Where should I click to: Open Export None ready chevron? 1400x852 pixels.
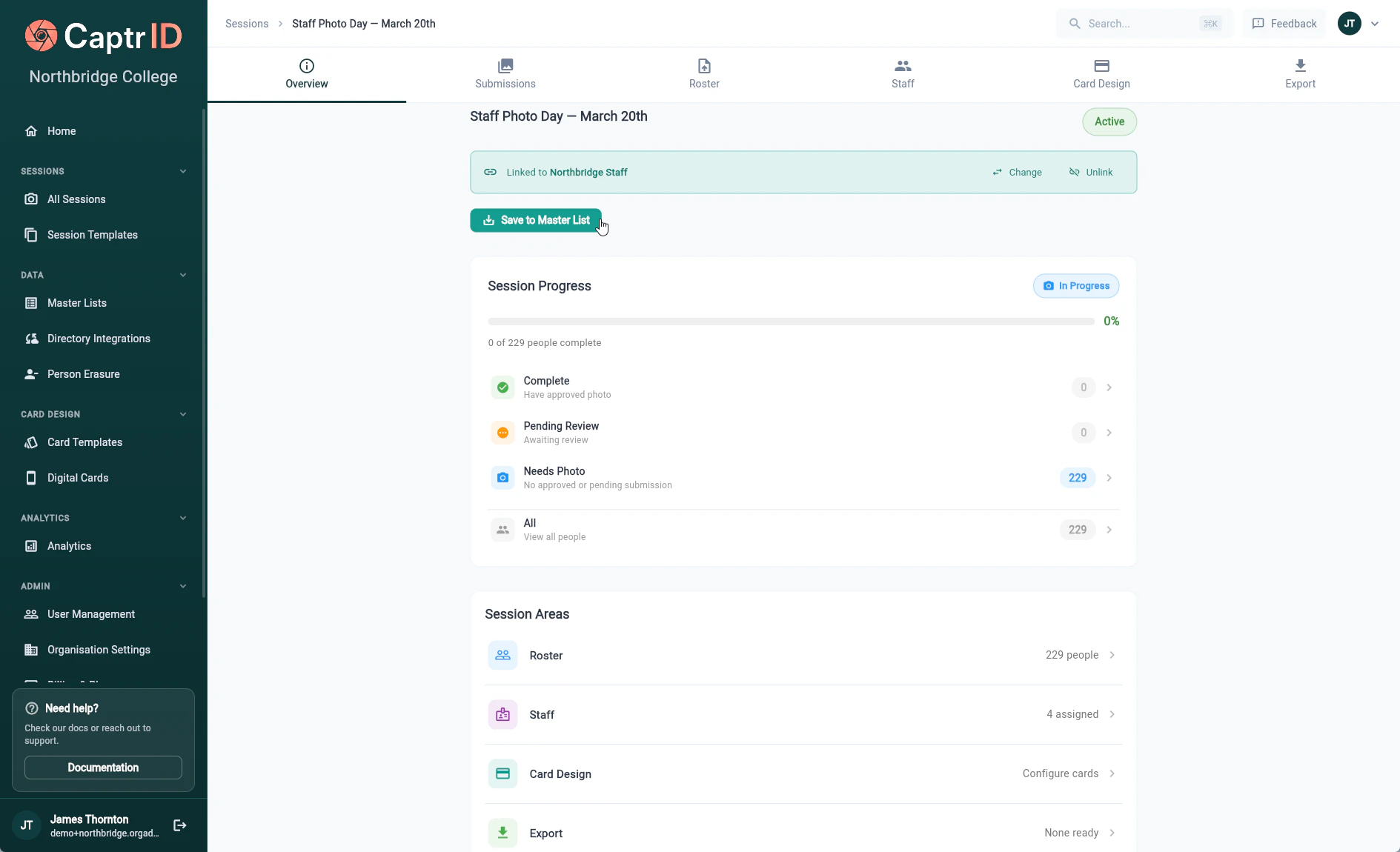click(x=1112, y=833)
